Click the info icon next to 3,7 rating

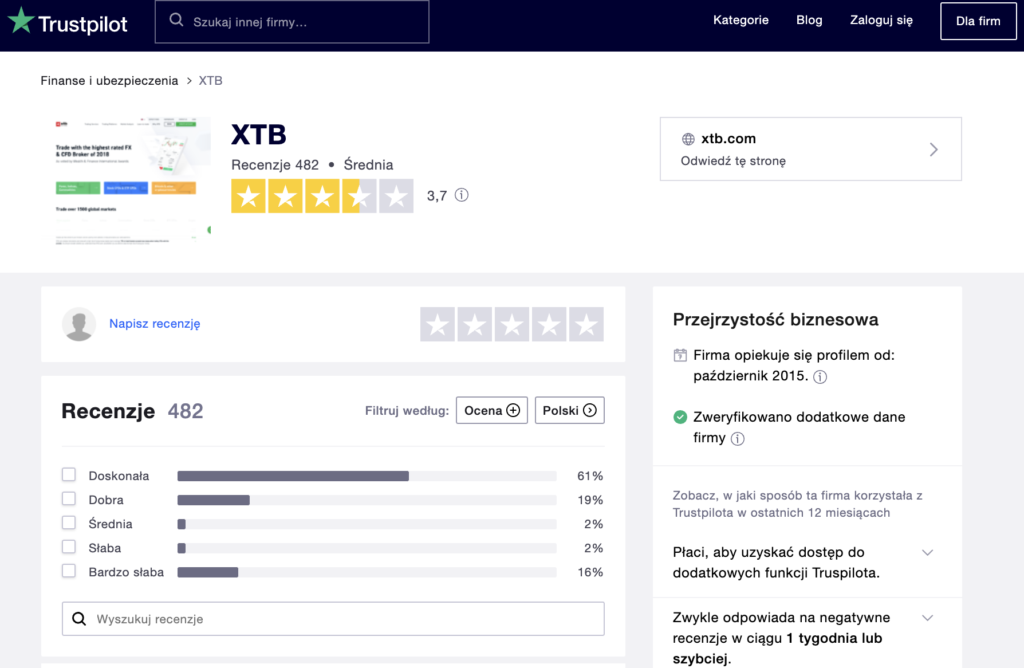pos(462,195)
